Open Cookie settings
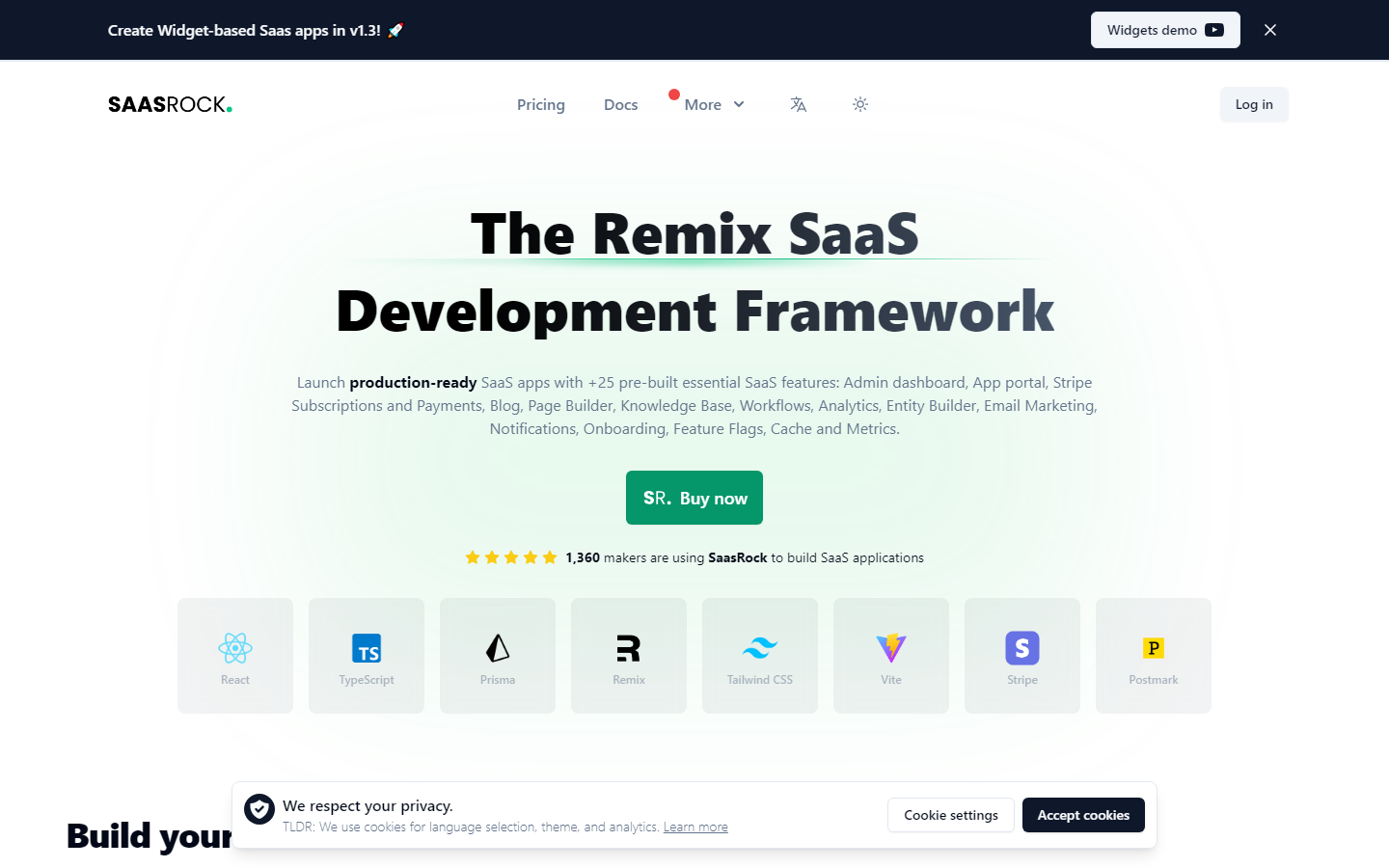The width and height of the screenshot is (1389, 868). coord(951,815)
